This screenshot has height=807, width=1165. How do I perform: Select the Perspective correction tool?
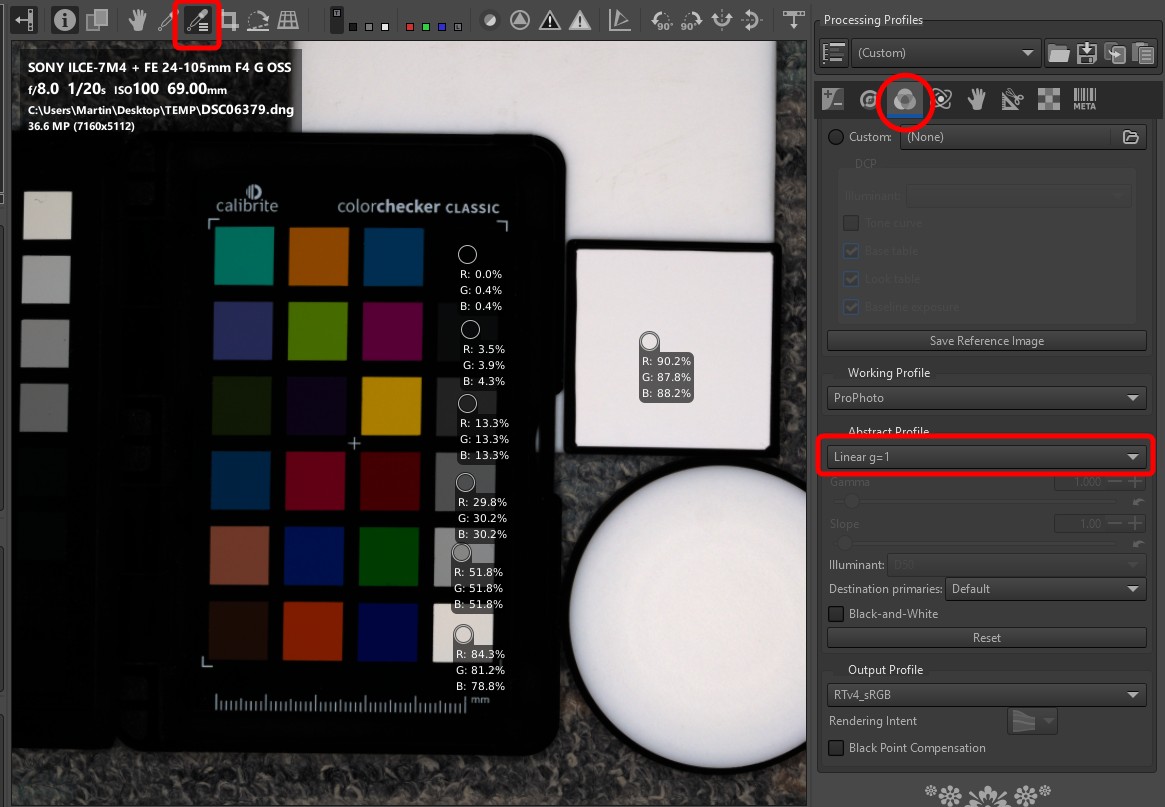288,20
